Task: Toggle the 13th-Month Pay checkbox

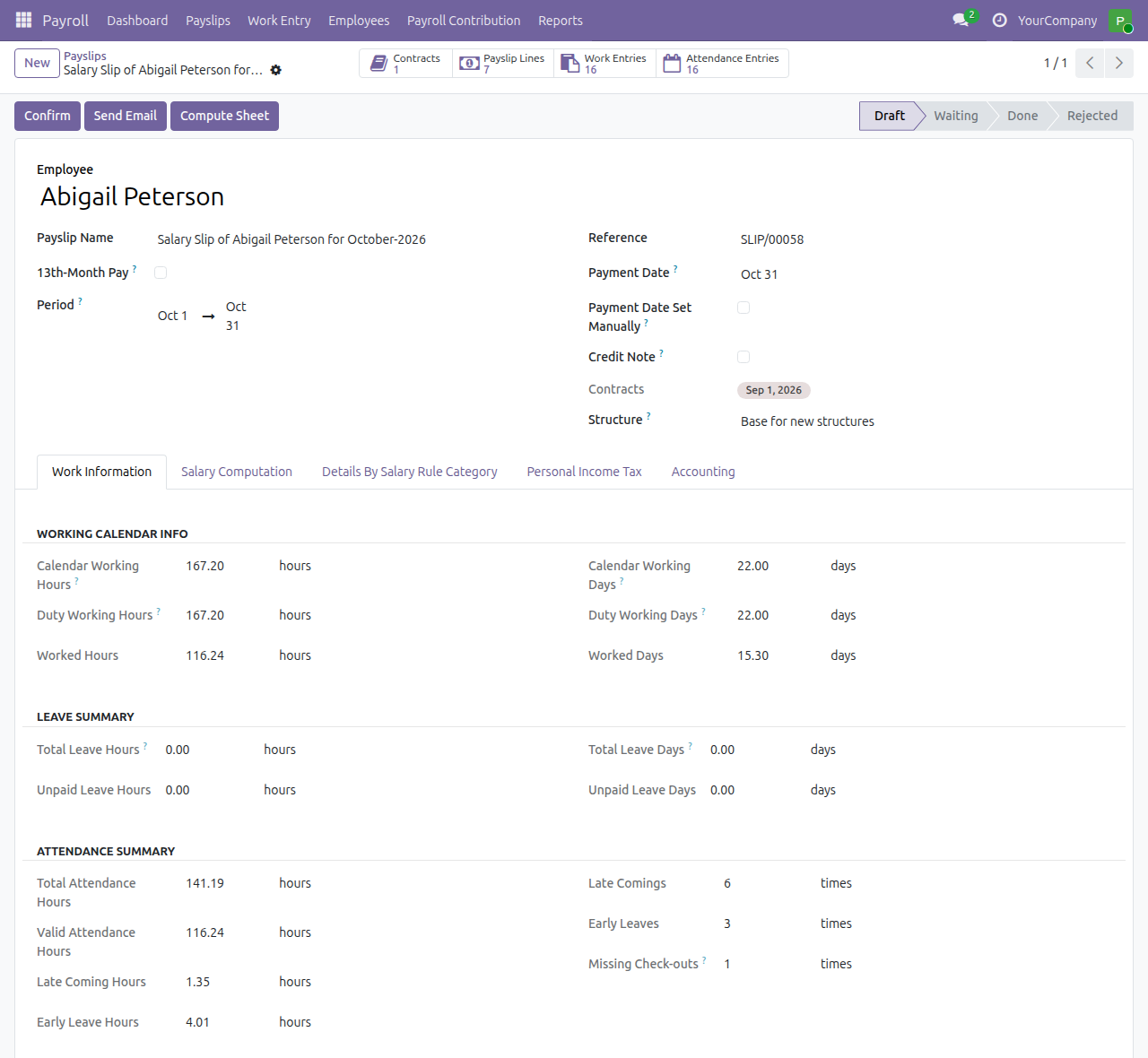Action: click(161, 273)
